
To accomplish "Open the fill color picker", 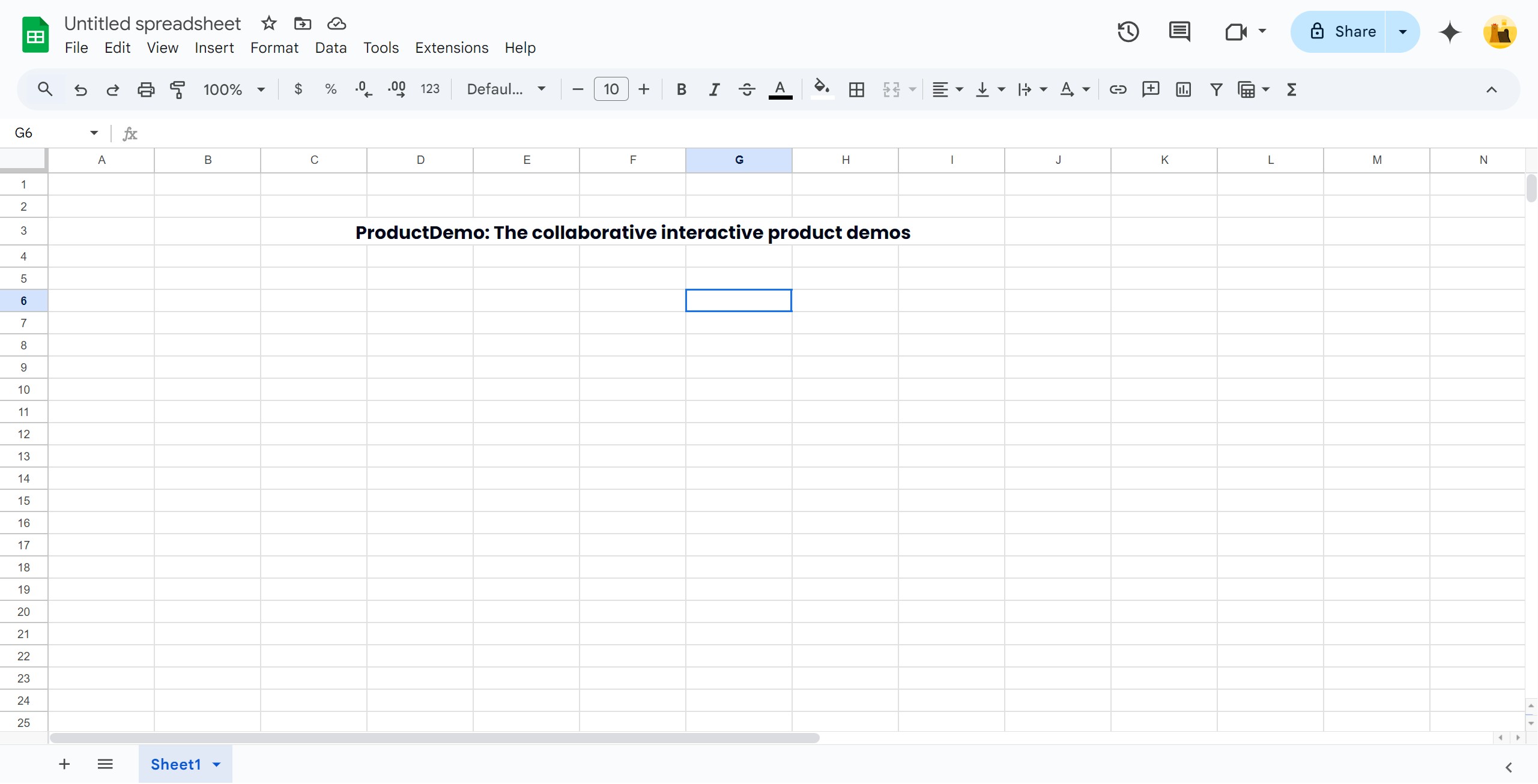I will 822,89.
